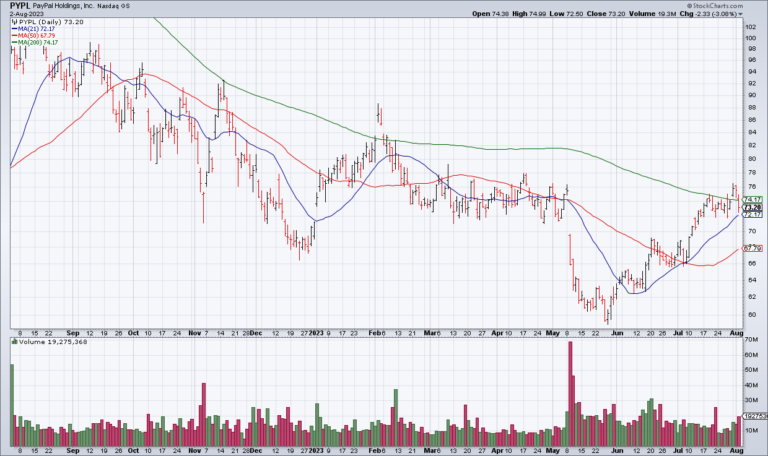Click the 30M volume axis label
The height and width of the screenshot is (456, 768).
(x=751, y=400)
